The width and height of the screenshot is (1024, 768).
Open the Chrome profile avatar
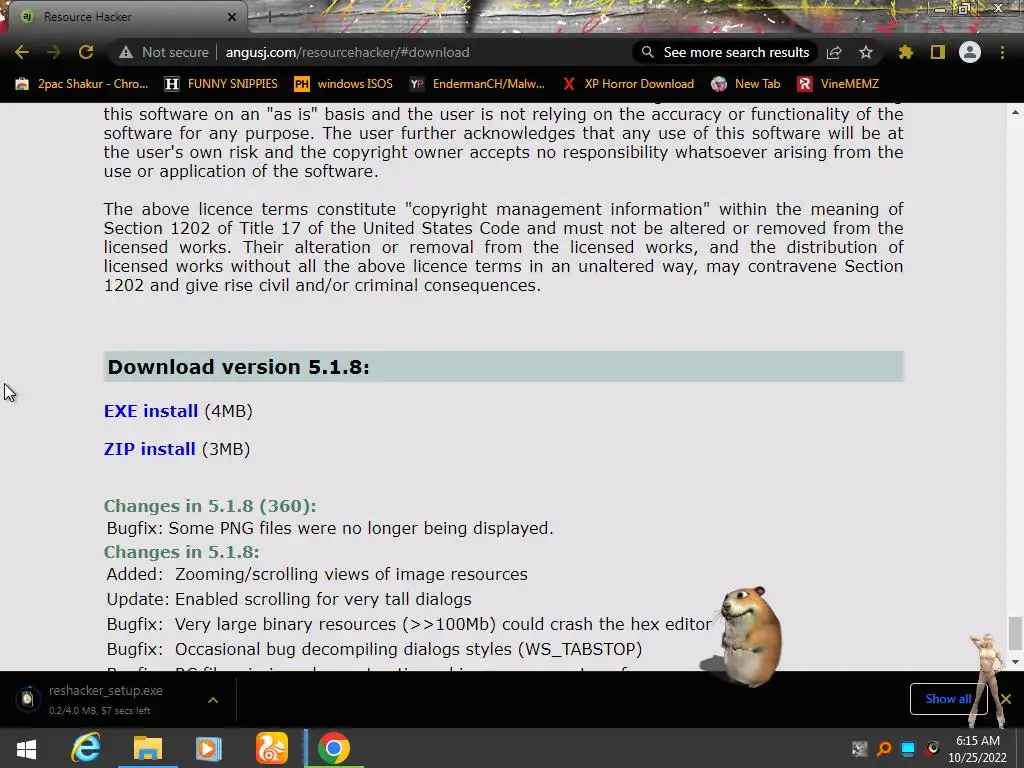pyautogui.click(x=970, y=52)
